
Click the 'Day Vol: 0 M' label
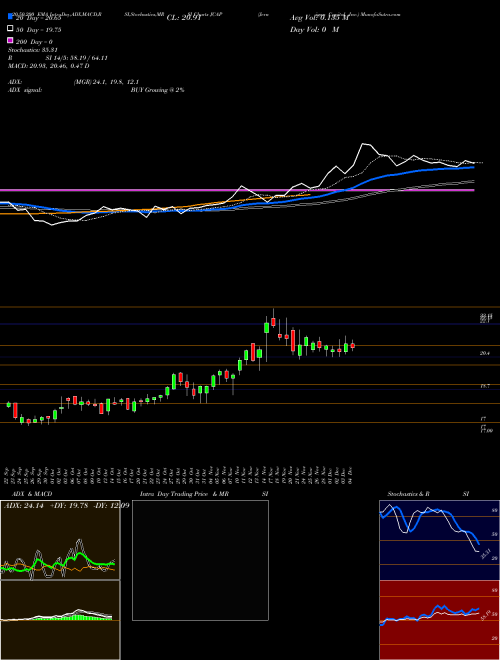tap(314, 29)
